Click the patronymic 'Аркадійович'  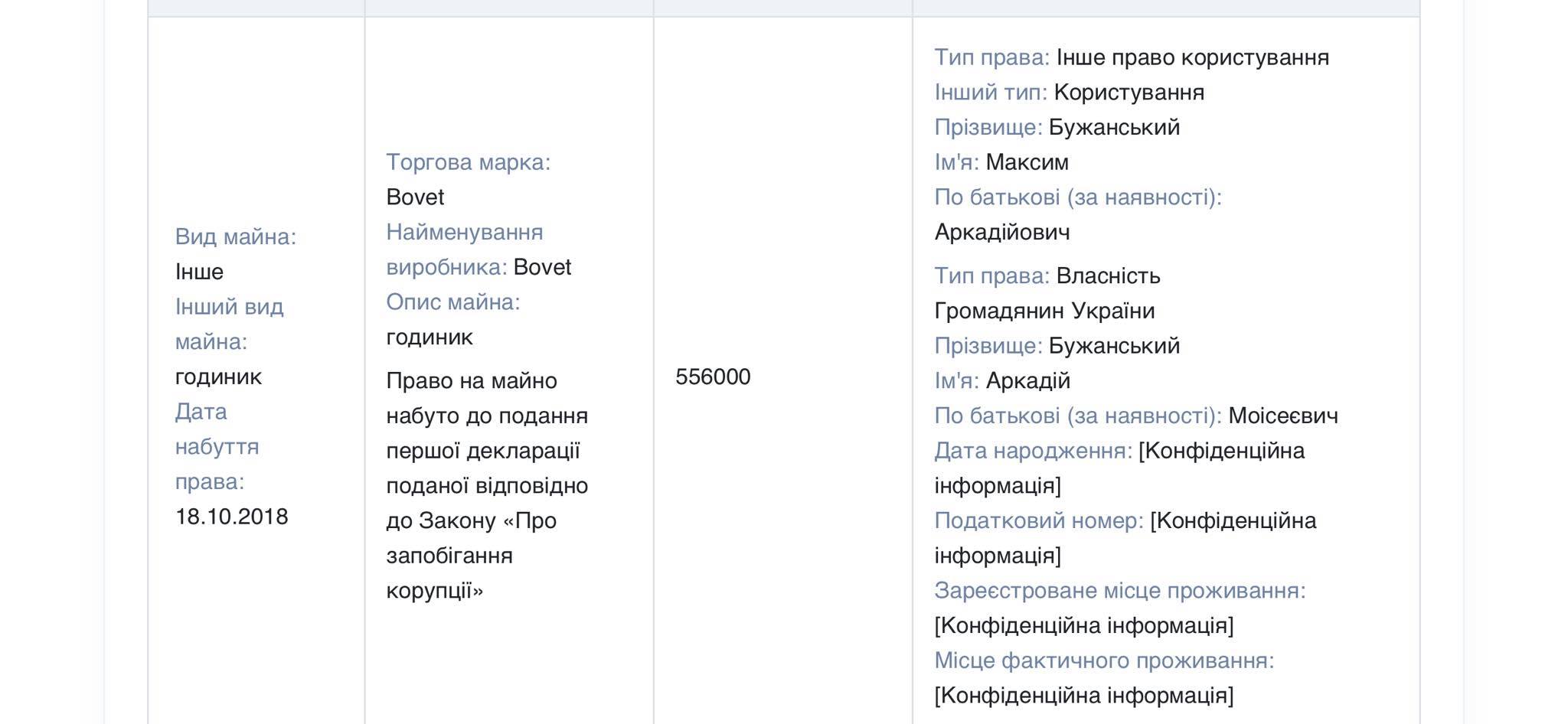click(1001, 232)
